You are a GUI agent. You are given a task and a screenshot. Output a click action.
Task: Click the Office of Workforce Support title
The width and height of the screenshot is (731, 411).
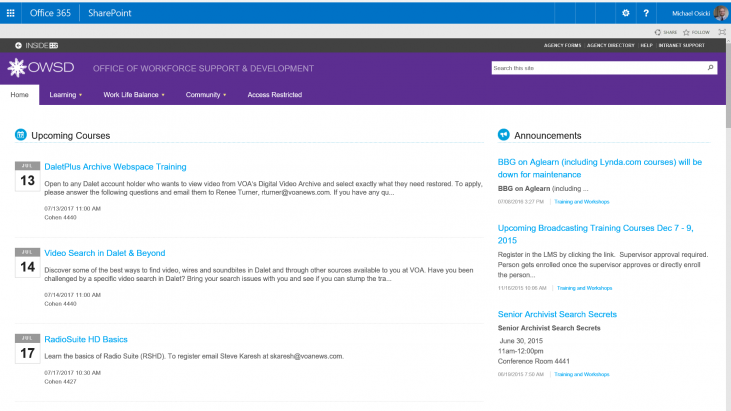[203, 68]
